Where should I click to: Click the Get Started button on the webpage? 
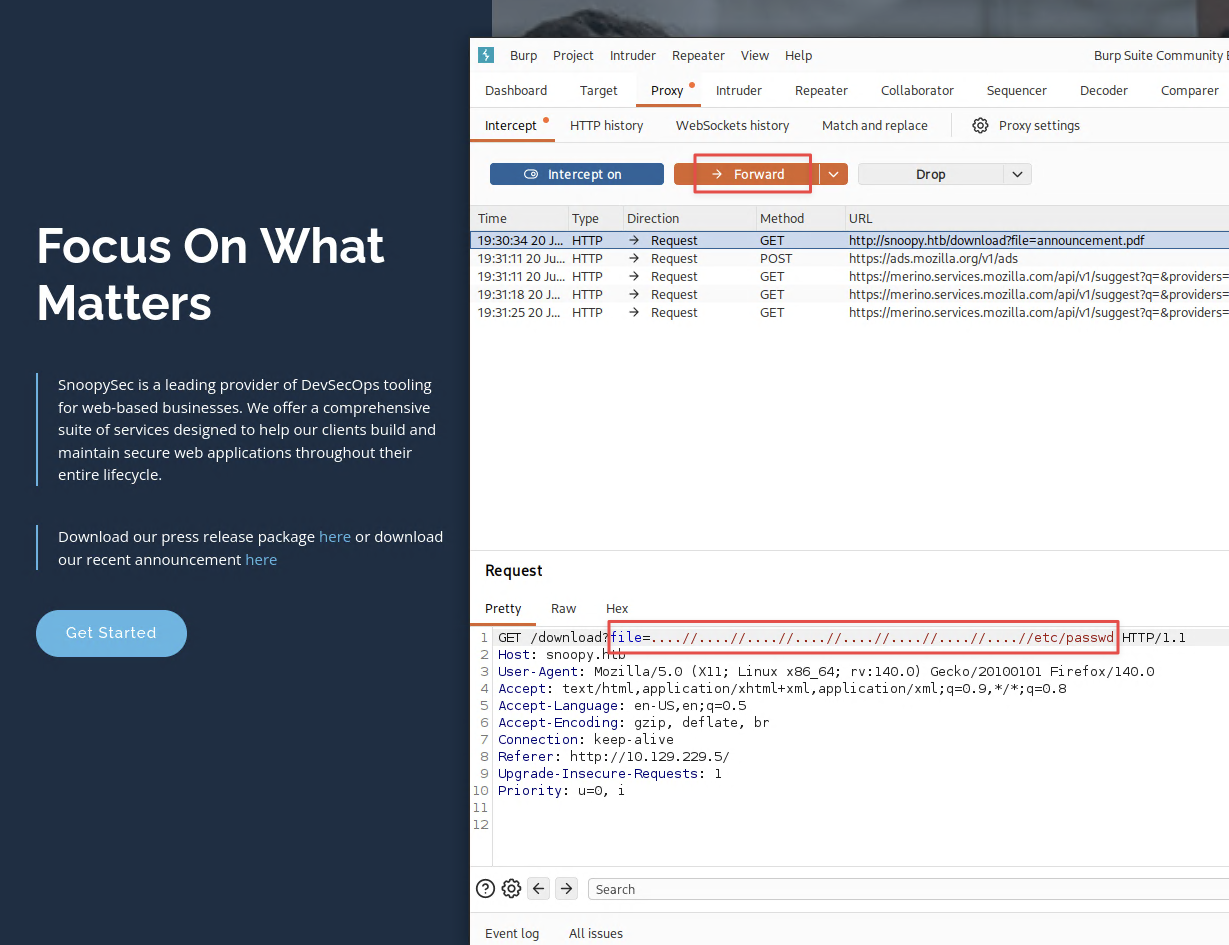tap(111, 633)
